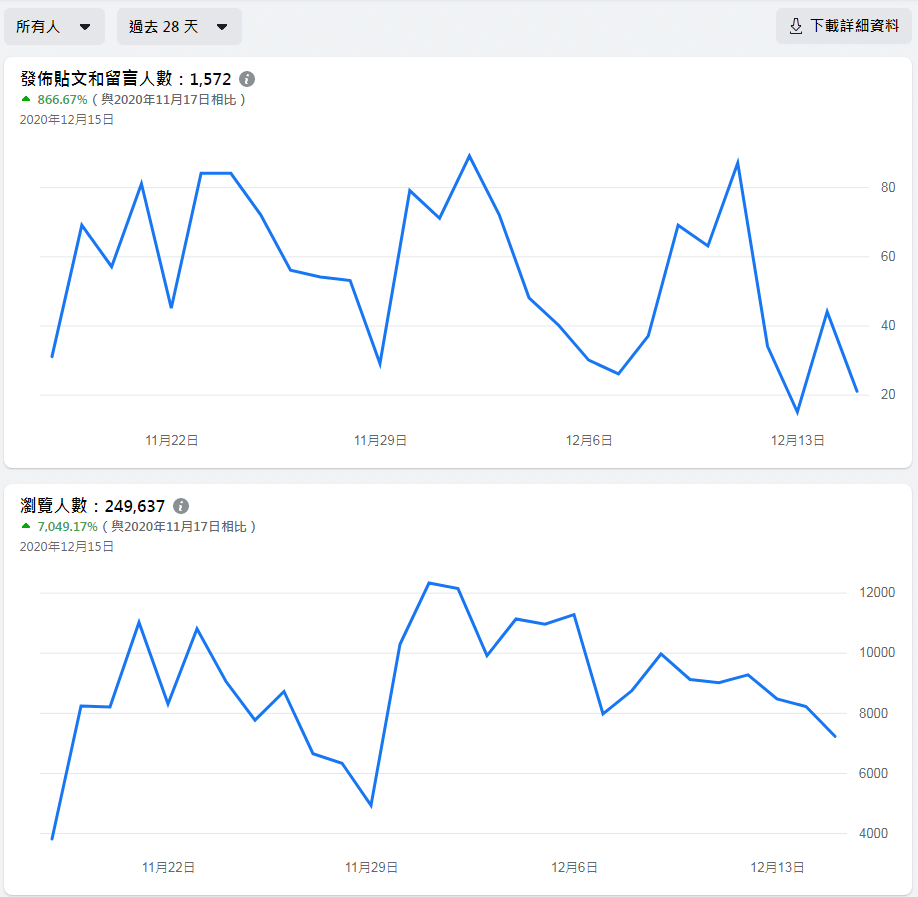Open the 所有人 audience dropdown
918x897 pixels.
[54, 27]
